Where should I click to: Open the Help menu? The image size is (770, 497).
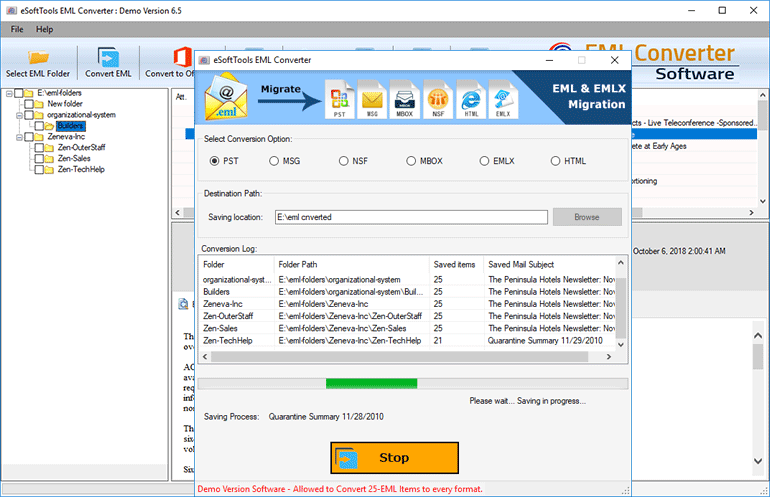[x=44, y=29]
